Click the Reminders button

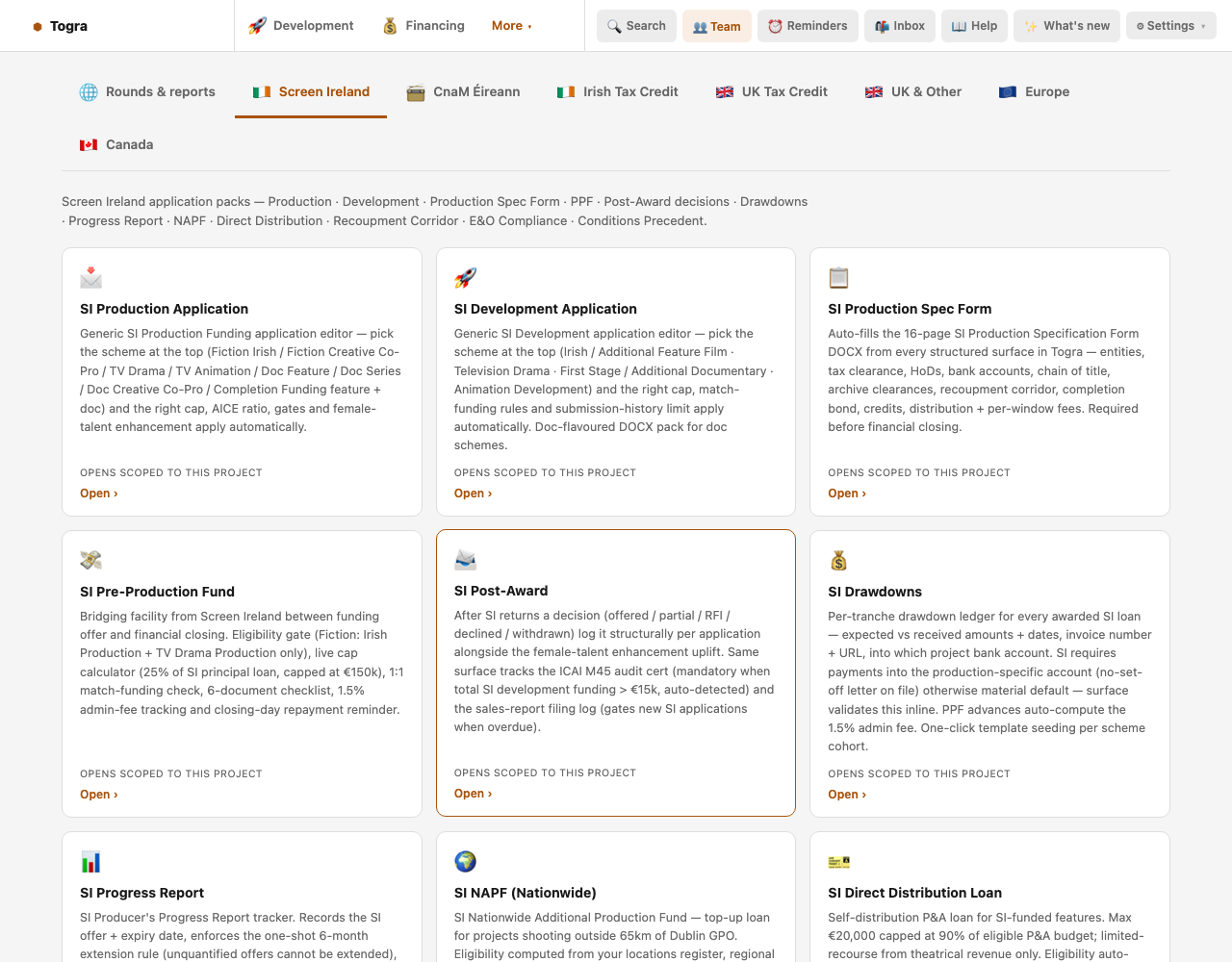coord(808,26)
